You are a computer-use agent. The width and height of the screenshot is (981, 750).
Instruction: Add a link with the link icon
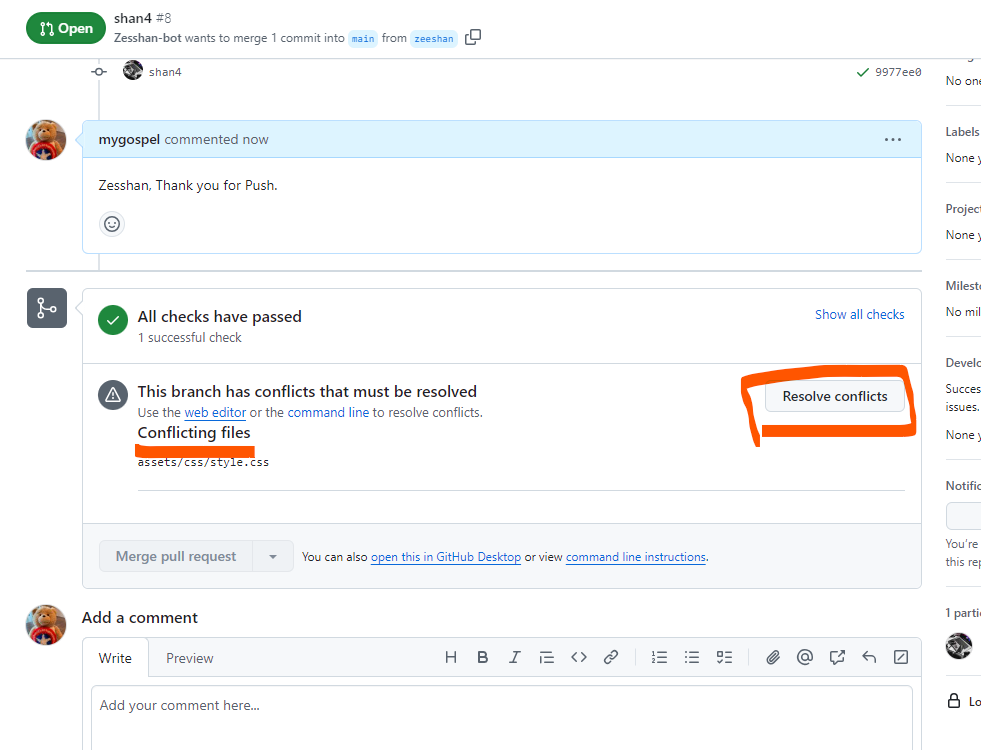click(611, 657)
